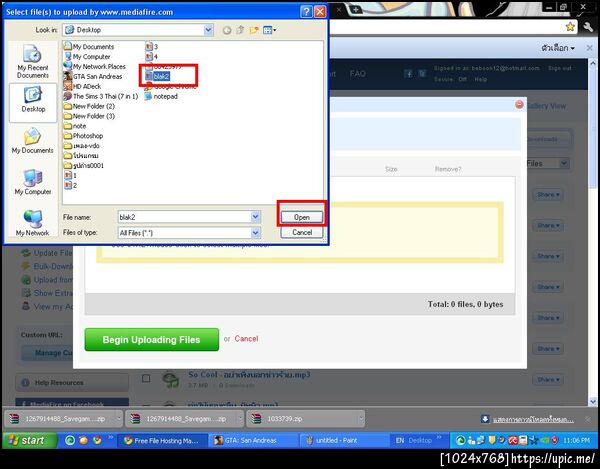Open My Recent Documents in places bar
The height and width of the screenshot is (469, 600).
pyautogui.click(x=33, y=62)
